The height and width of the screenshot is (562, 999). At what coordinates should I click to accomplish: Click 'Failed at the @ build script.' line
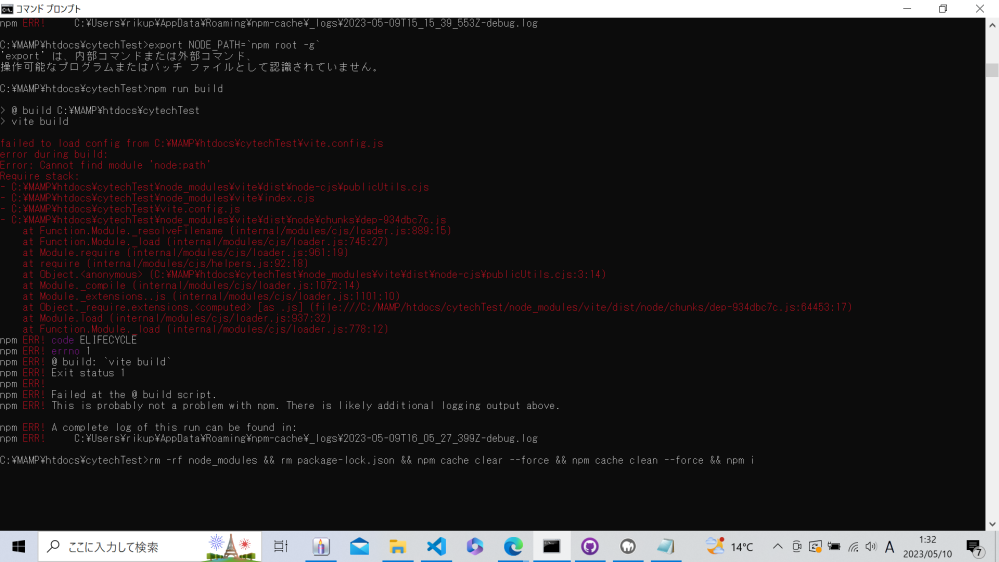coord(108,394)
